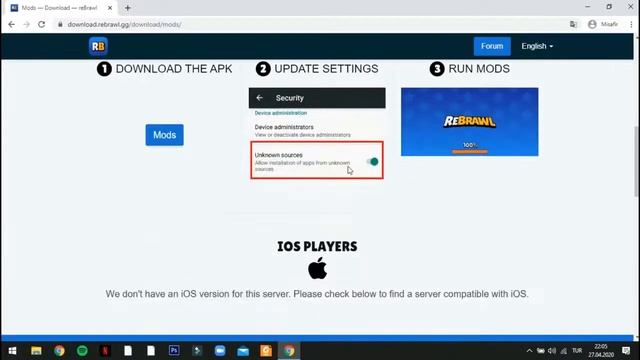Go back in the browser
640x360 pixels.
tap(11, 24)
